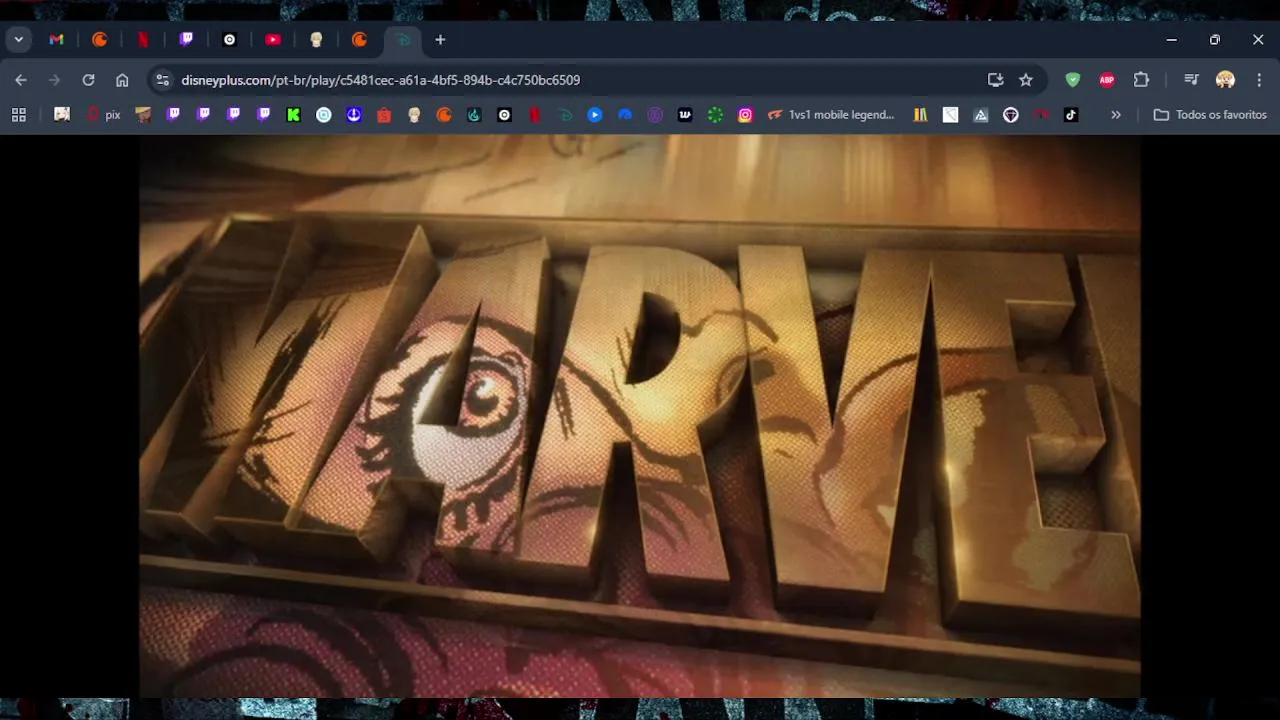Open the red shopping bag bookmark
This screenshot has width=1280, height=720.
click(384, 115)
